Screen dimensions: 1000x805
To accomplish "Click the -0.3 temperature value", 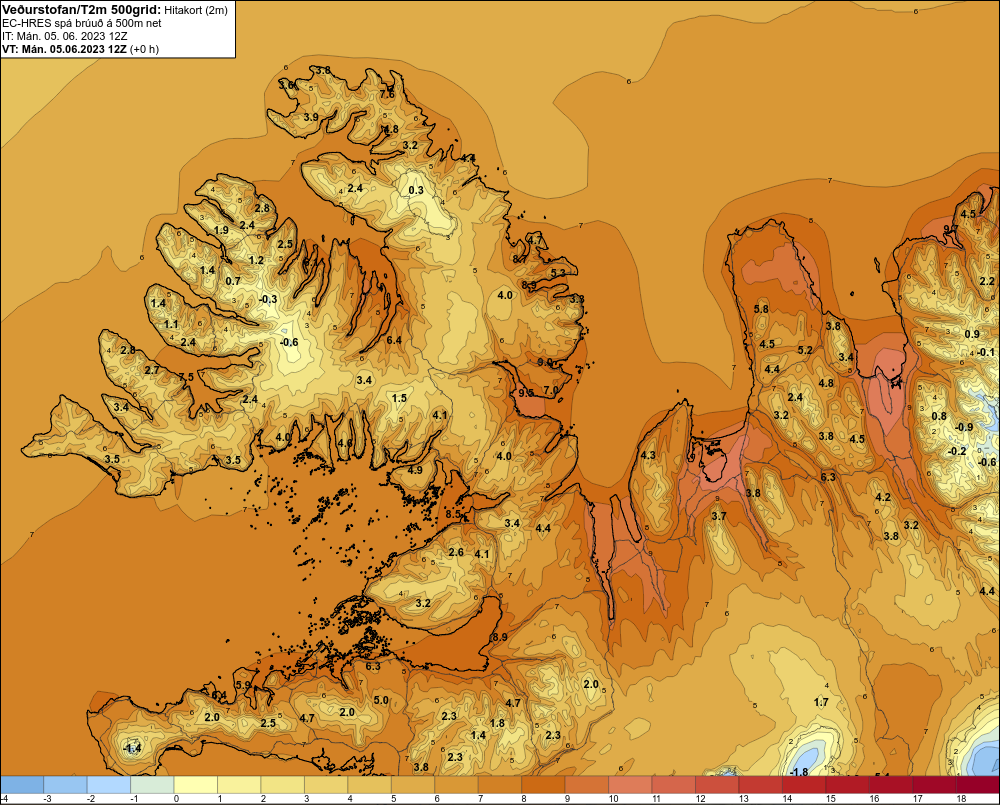I will pyautogui.click(x=268, y=299).
